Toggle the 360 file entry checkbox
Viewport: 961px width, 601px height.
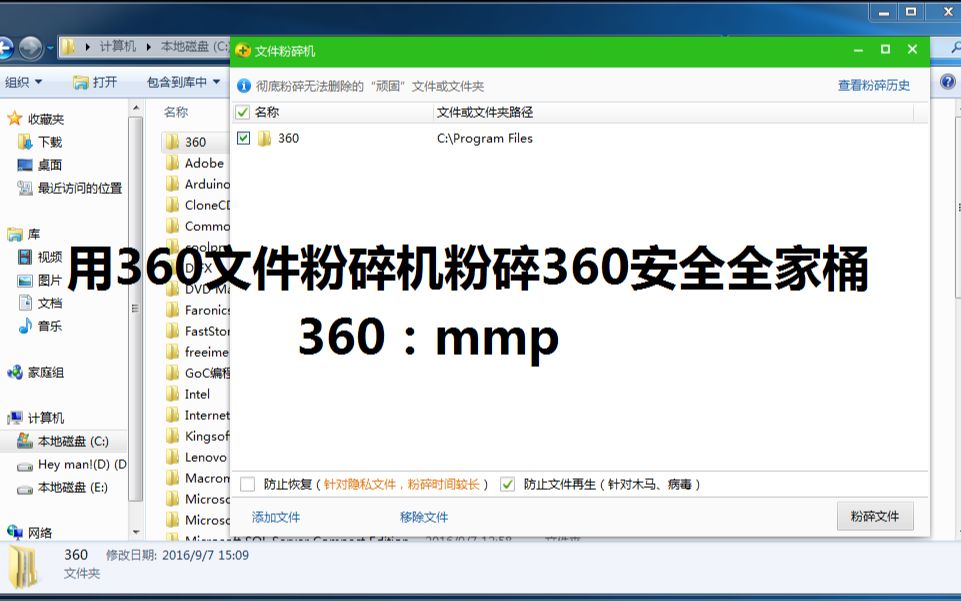[244, 139]
